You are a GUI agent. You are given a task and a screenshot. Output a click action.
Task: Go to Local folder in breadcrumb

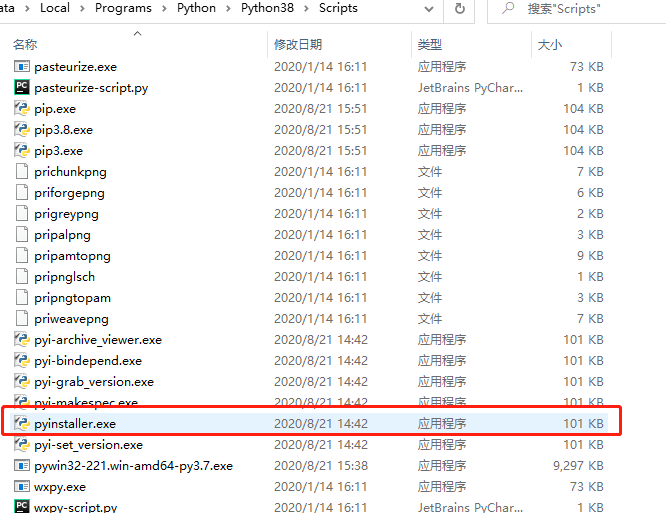pyautogui.click(x=55, y=8)
